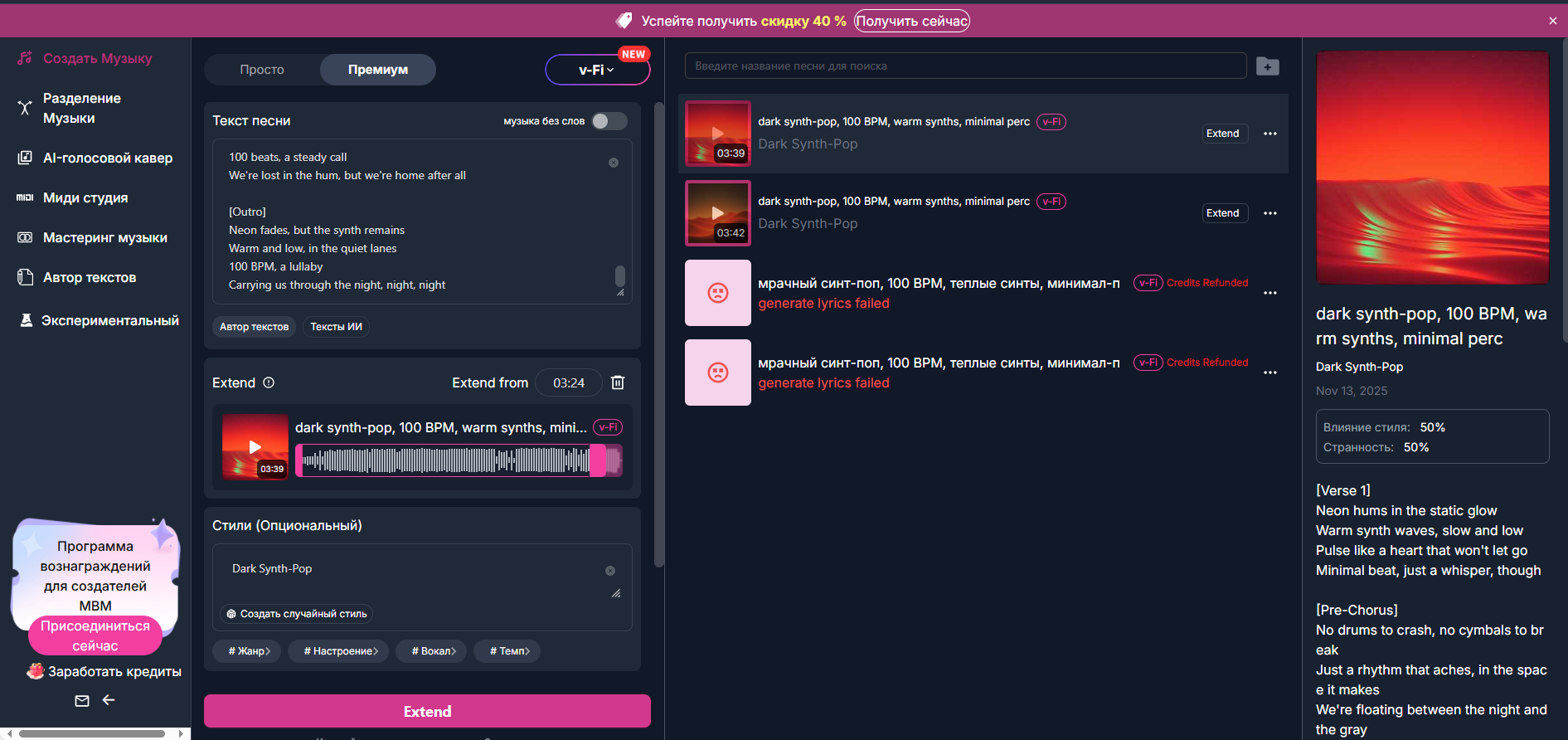
Task: Toggle the instrumental music without words switch
Action: coord(609,121)
